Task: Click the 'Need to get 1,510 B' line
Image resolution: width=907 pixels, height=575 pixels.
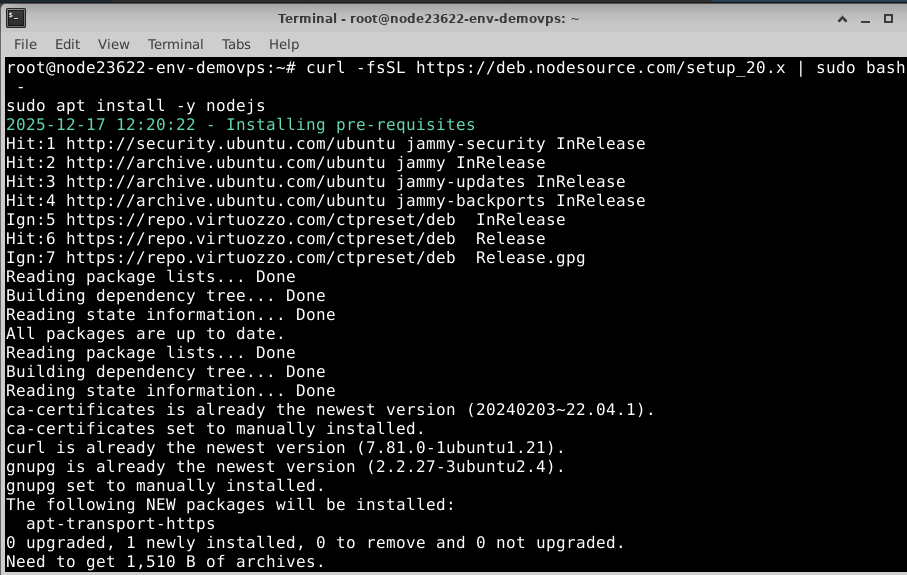Action: pyautogui.click(x=165, y=562)
